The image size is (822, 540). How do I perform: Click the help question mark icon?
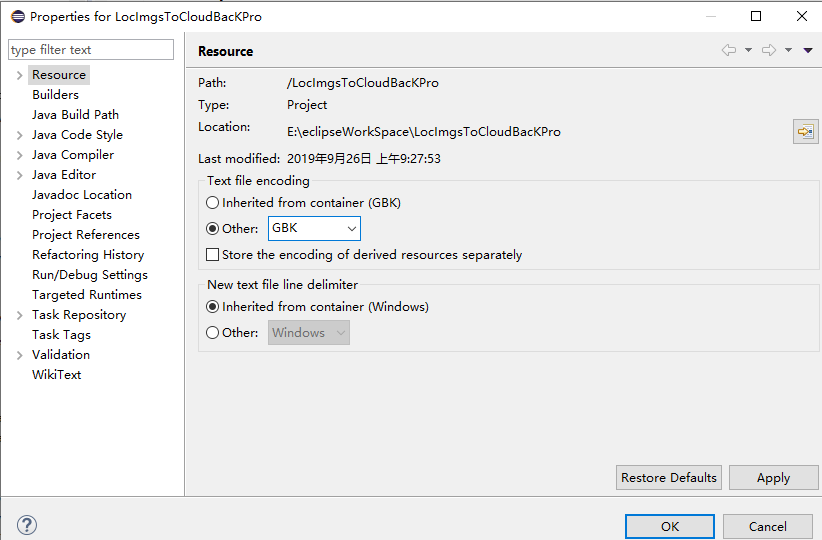27,525
